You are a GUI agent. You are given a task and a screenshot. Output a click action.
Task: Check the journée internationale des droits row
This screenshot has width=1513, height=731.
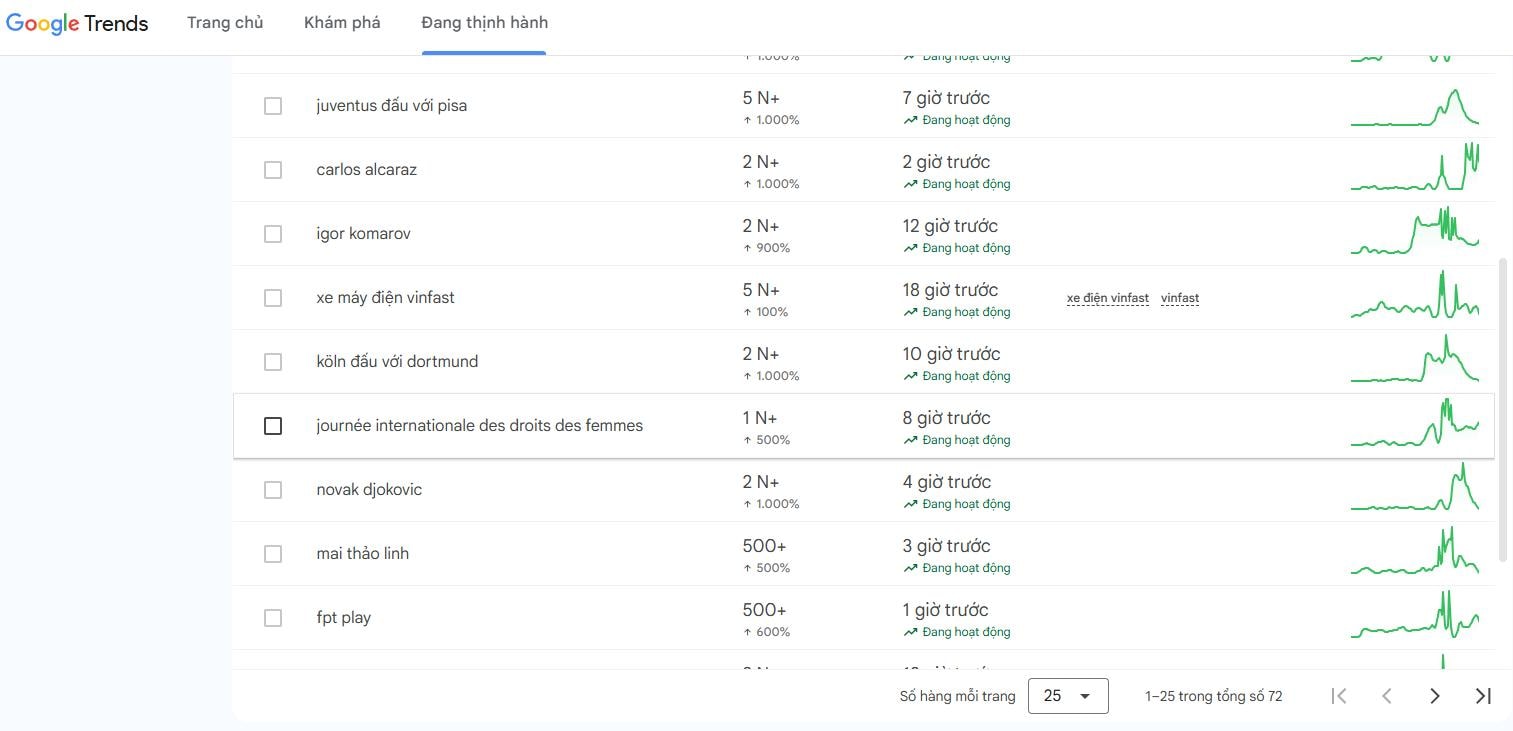coord(273,426)
